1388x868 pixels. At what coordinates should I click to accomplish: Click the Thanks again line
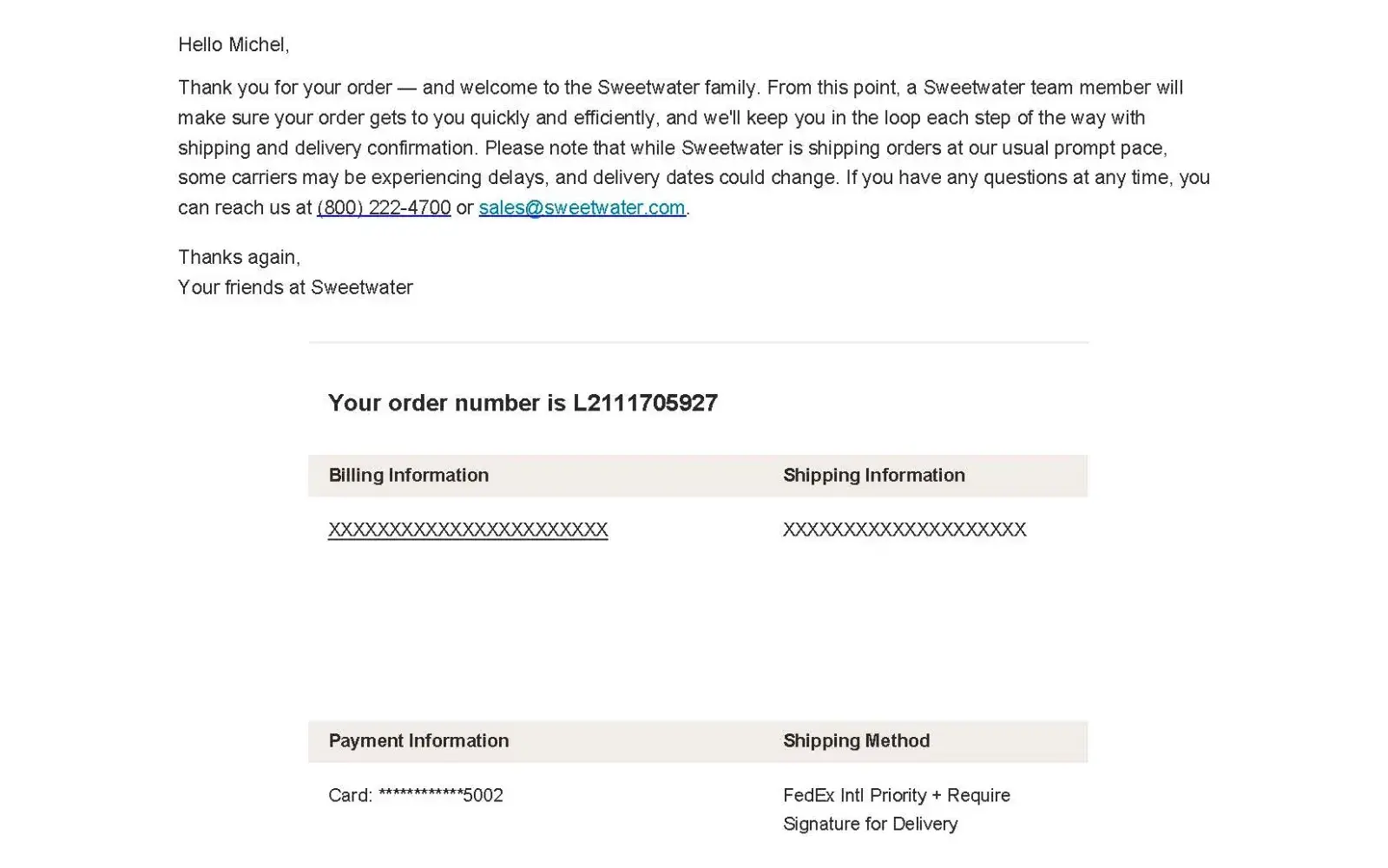point(239,257)
